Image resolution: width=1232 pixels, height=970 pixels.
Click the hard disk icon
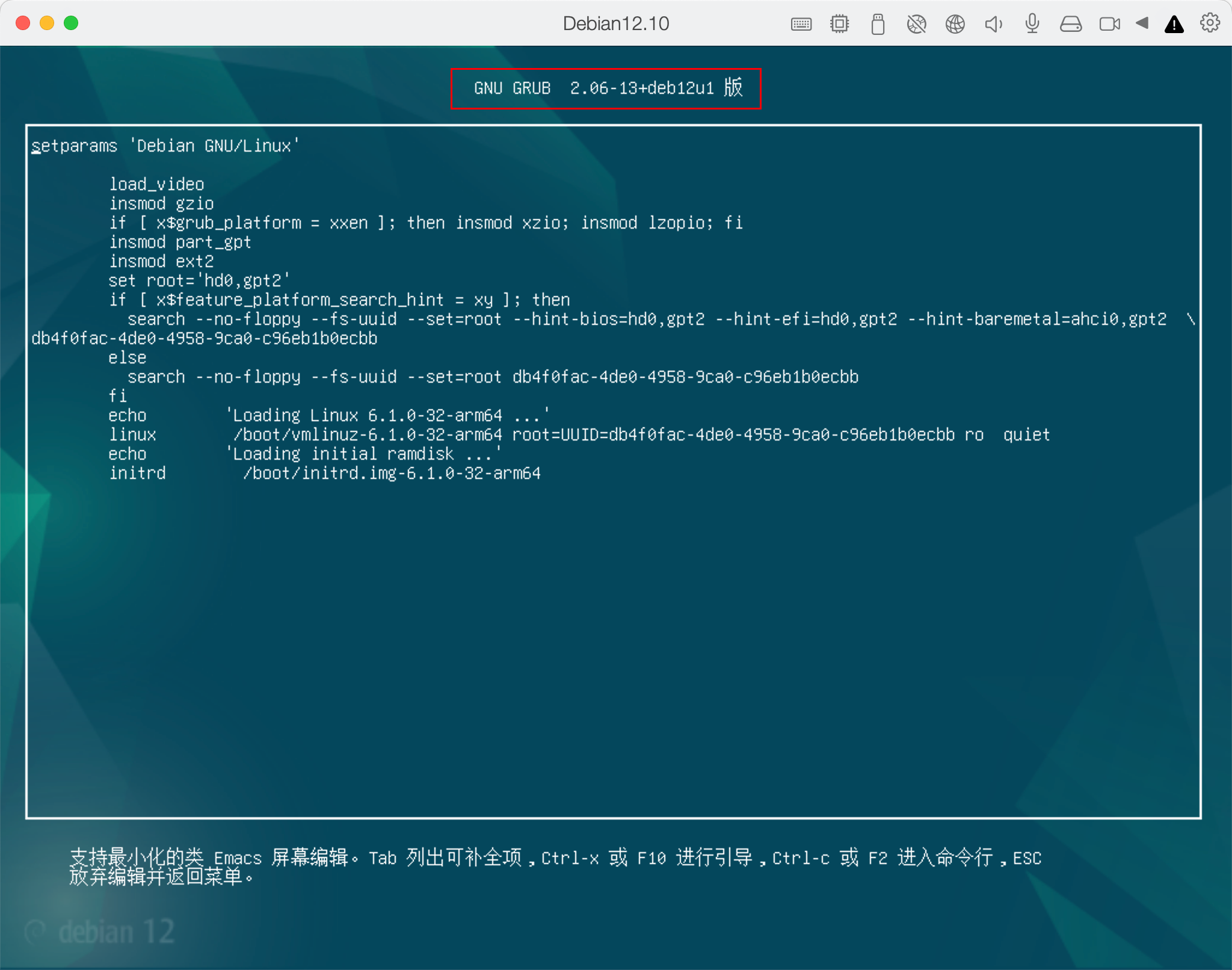tap(1070, 24)
